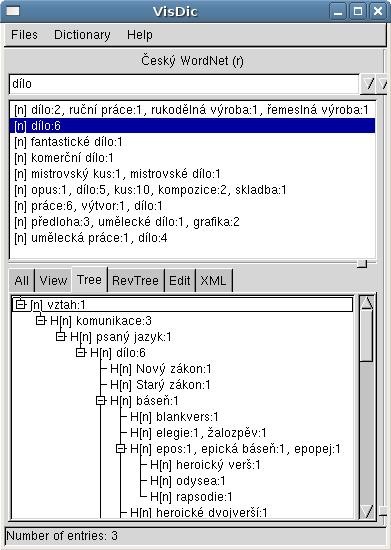Image resolution: width=391 pixels, height=550 pixels.
Task: Switch to the RevTree tab
Action: click(135, 281)
